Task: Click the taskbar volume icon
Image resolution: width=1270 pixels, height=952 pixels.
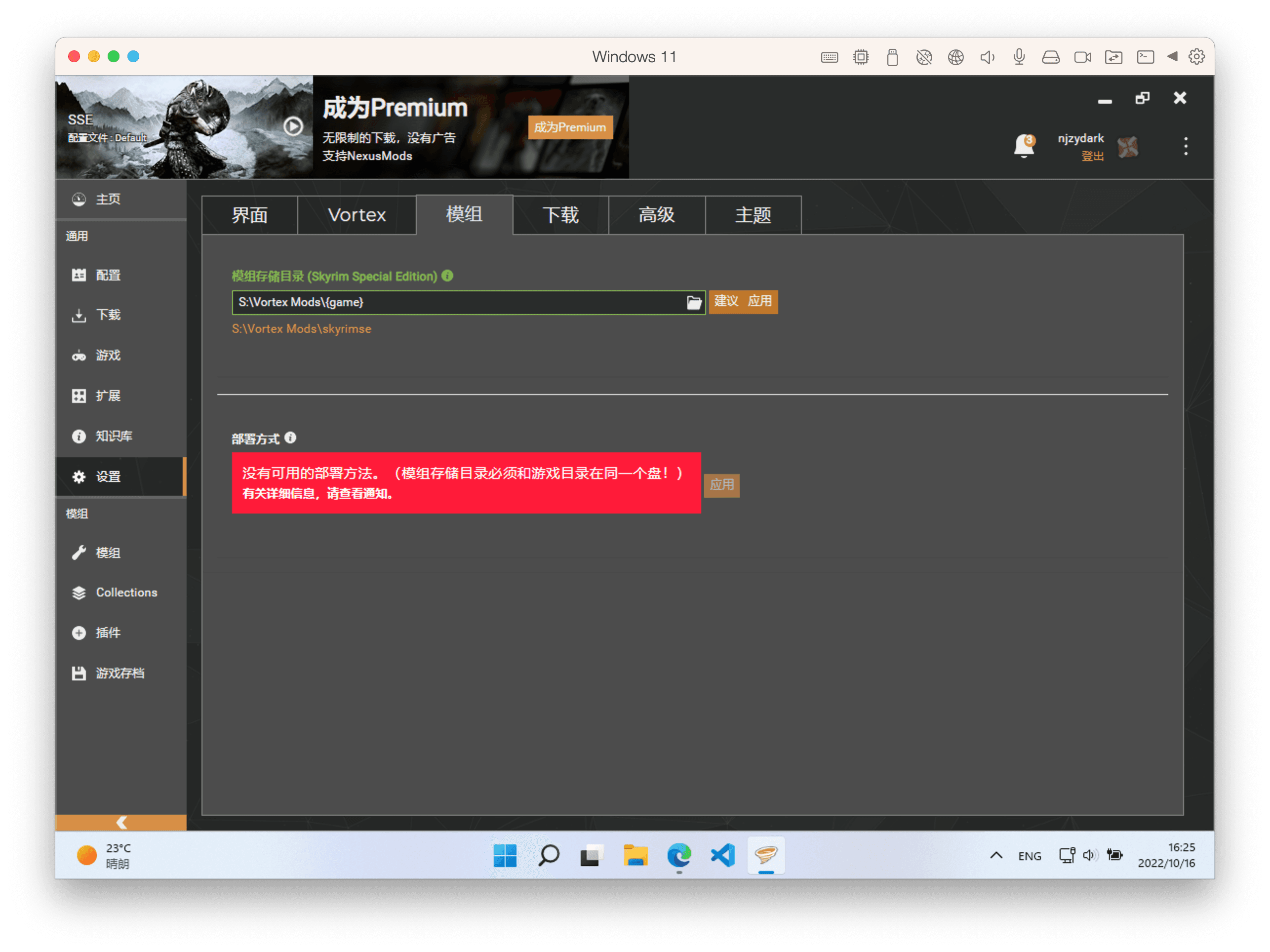Action: pyautogui.click(x=1090, y=856)
